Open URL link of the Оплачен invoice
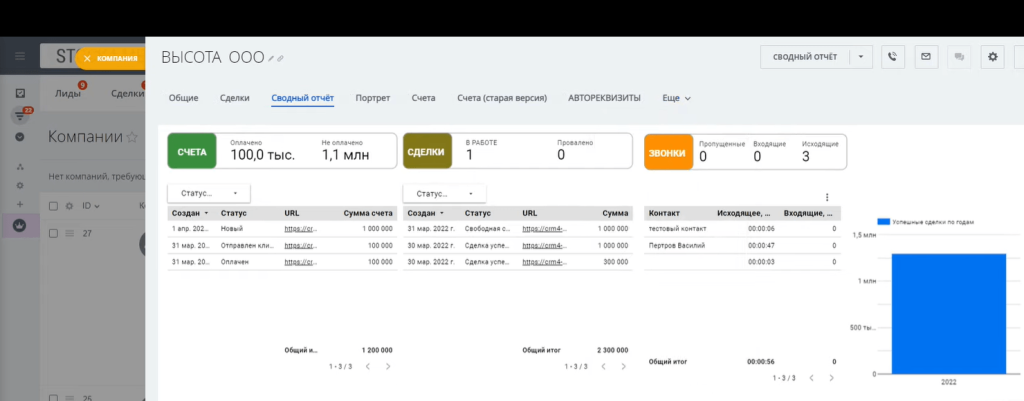The height and width of the screenshot is (401, 1024). click(300, 261)
